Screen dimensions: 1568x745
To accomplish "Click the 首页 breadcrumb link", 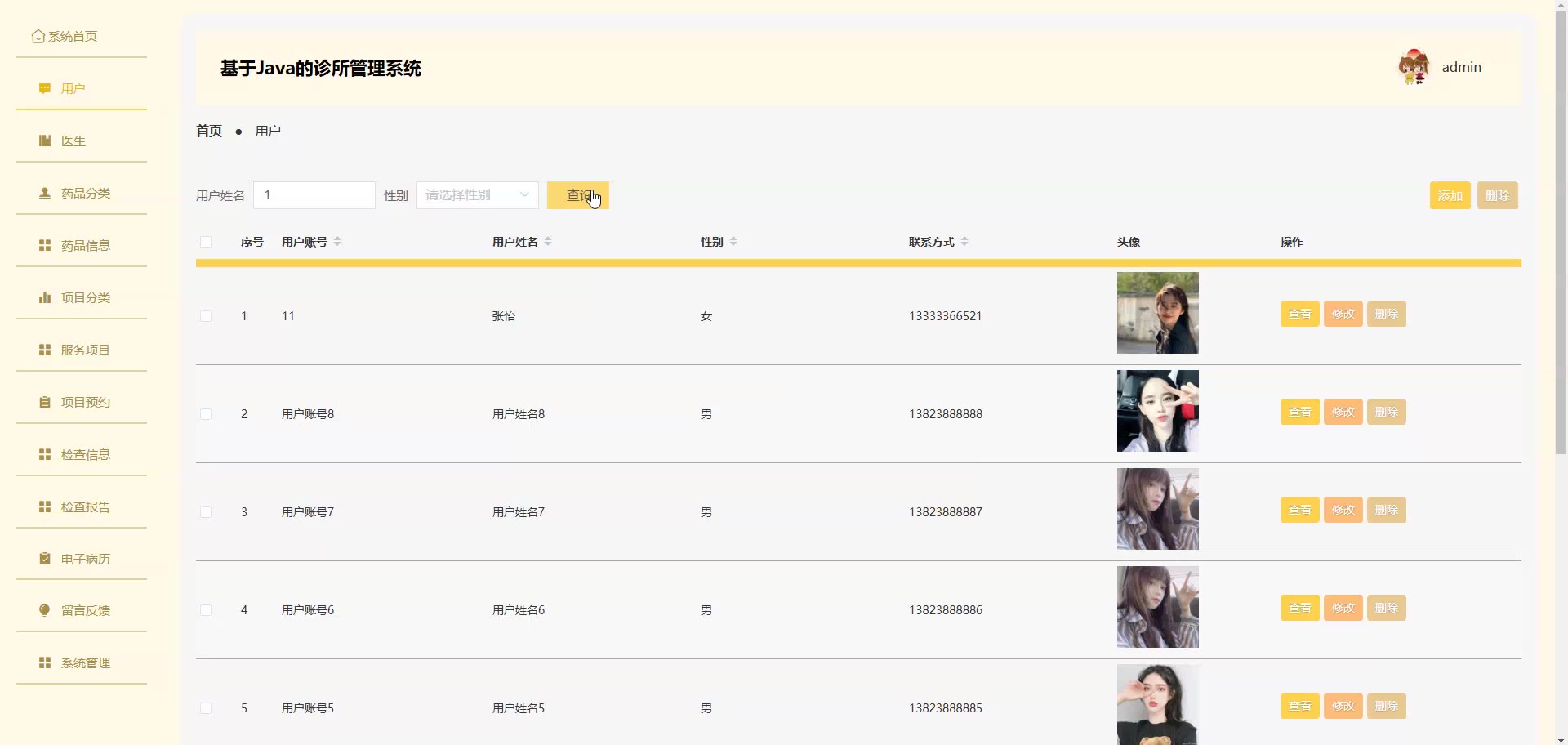I will tap(209, 131).
